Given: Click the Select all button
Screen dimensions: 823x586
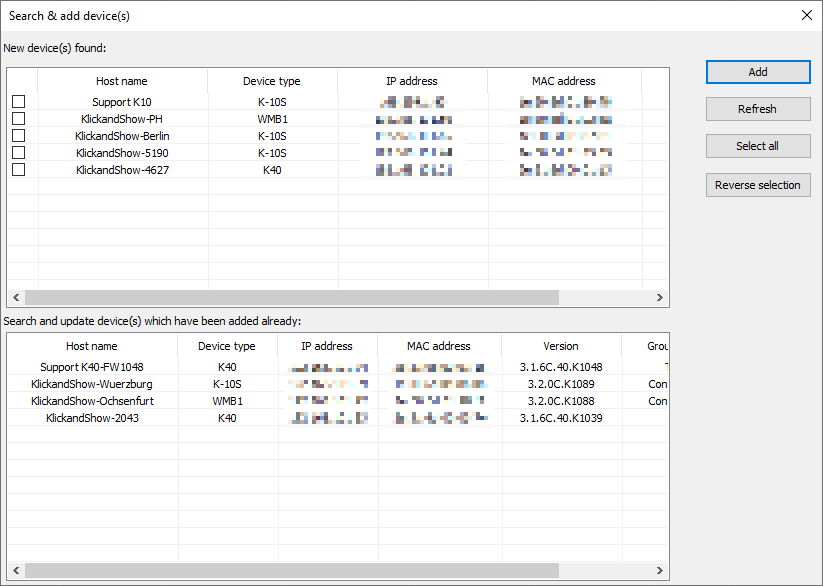Looking at the screenshot, I should tap(757, 146).
